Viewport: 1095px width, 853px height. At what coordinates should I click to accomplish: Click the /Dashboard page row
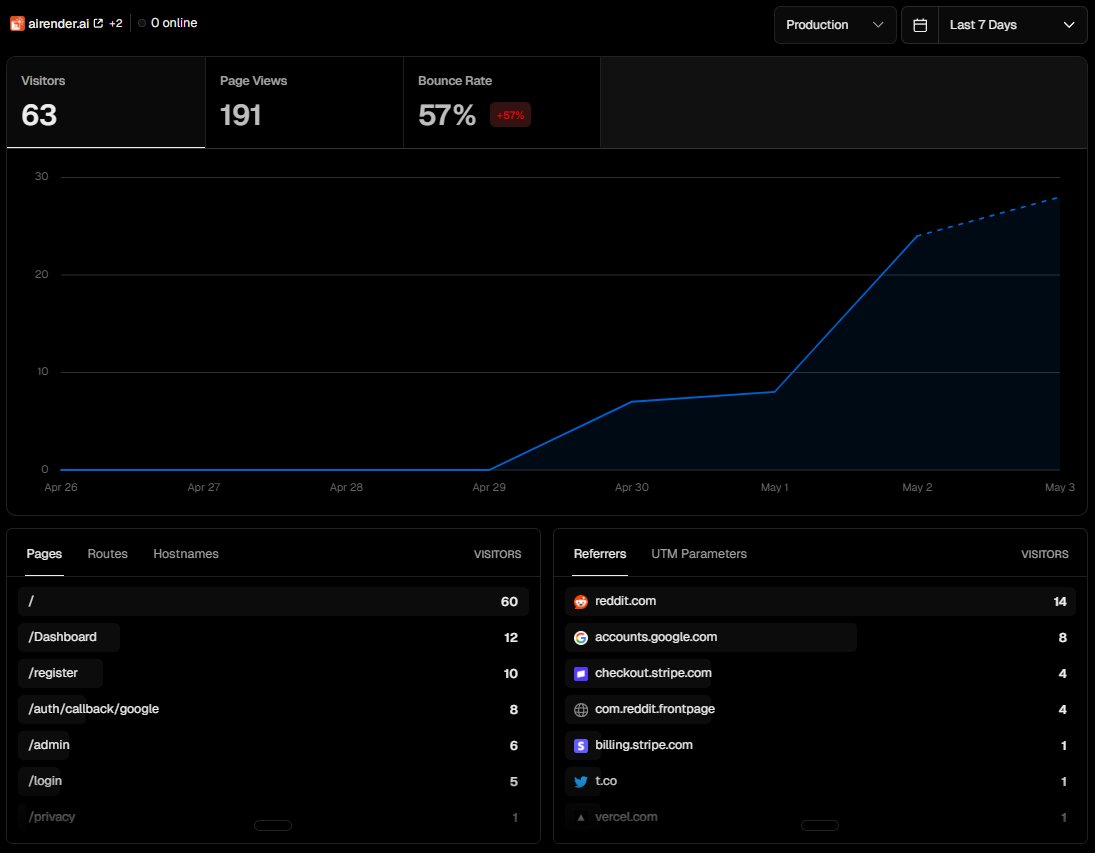(273, 637)
